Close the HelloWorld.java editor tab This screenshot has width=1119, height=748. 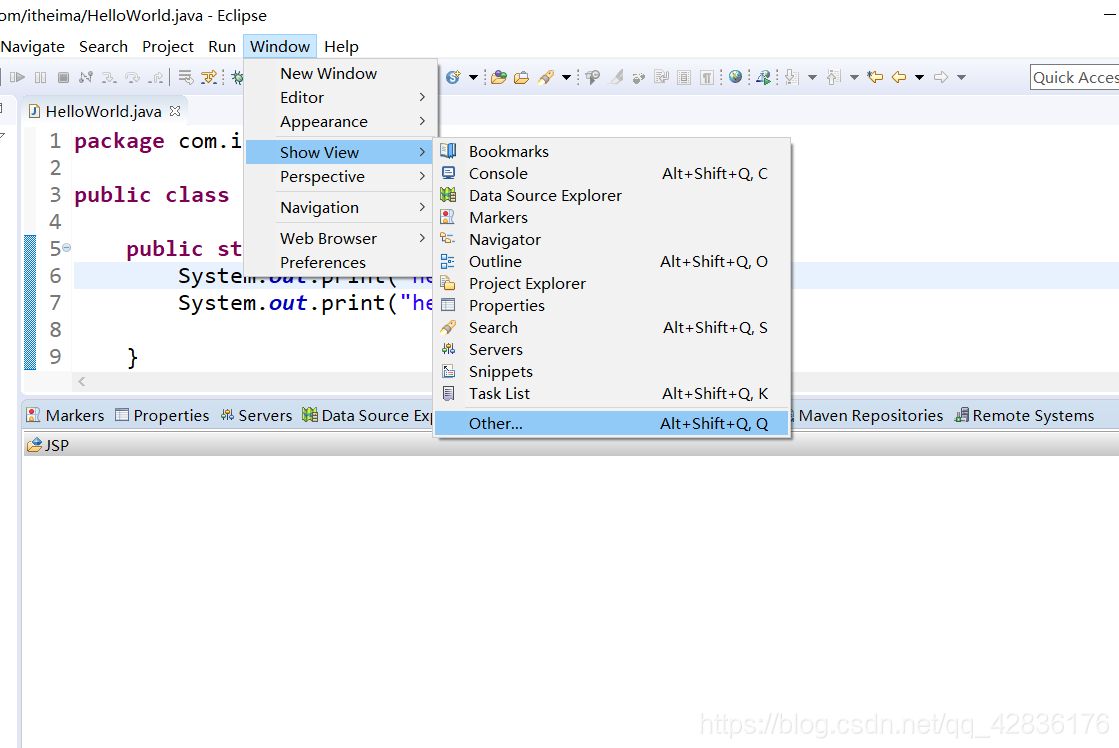pos(175,111)
